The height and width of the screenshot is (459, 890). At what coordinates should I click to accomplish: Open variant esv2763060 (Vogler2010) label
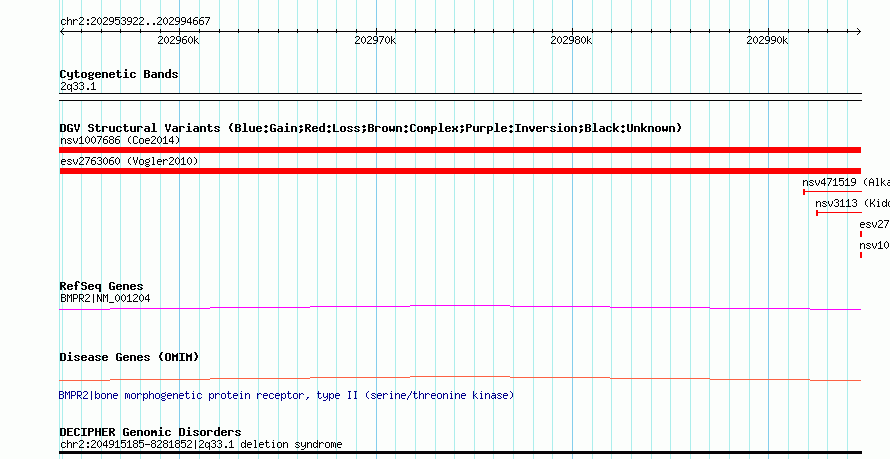click(x=129, y=162)
